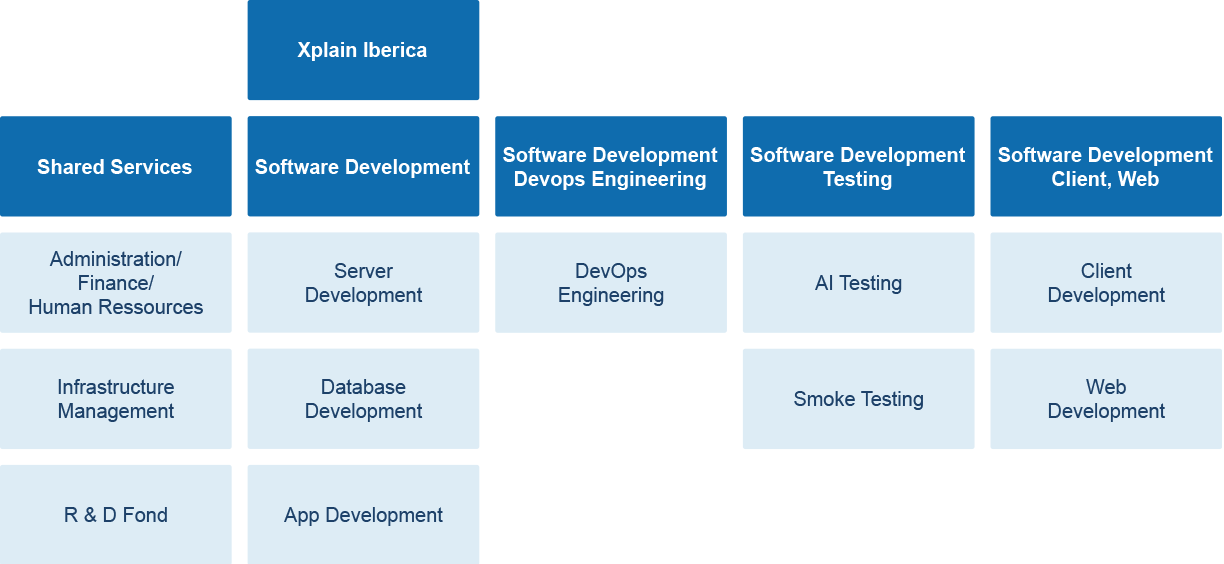Choose Software Development Client, Web header
The image size is (1224, 564).
(x=1105, y=166)
